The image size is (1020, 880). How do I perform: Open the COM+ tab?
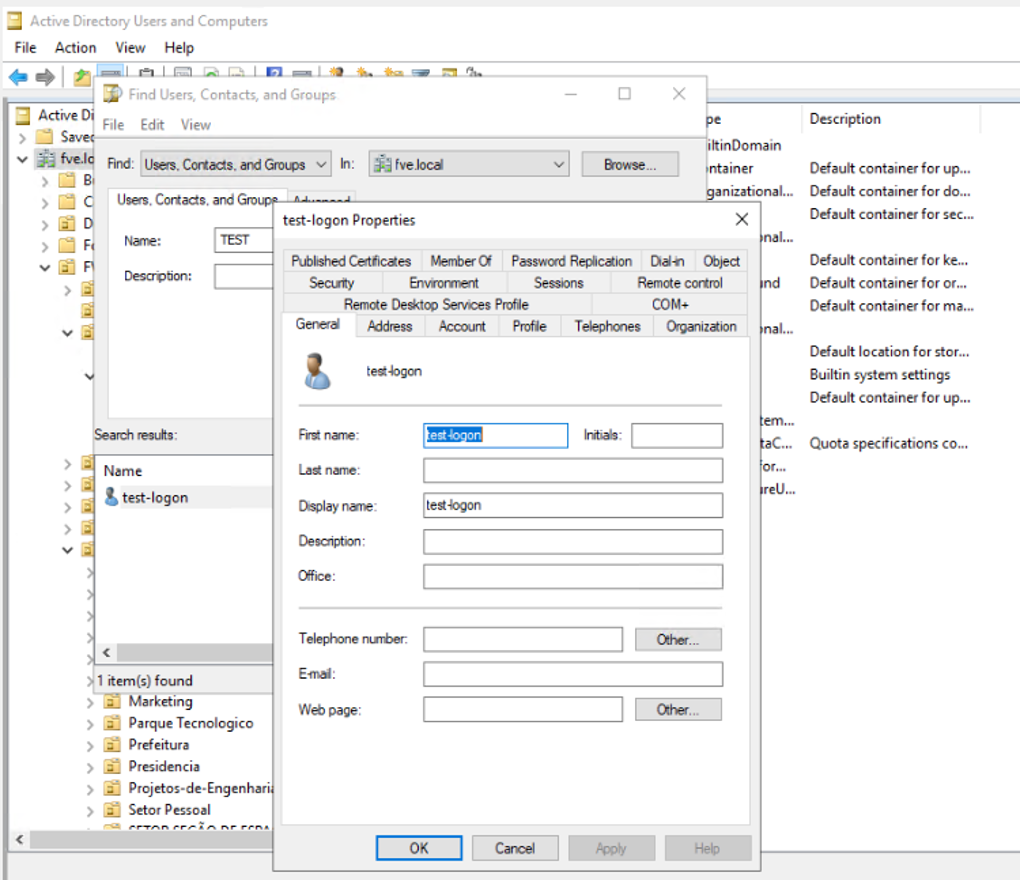pyautogui.click(x=670, y=304)
